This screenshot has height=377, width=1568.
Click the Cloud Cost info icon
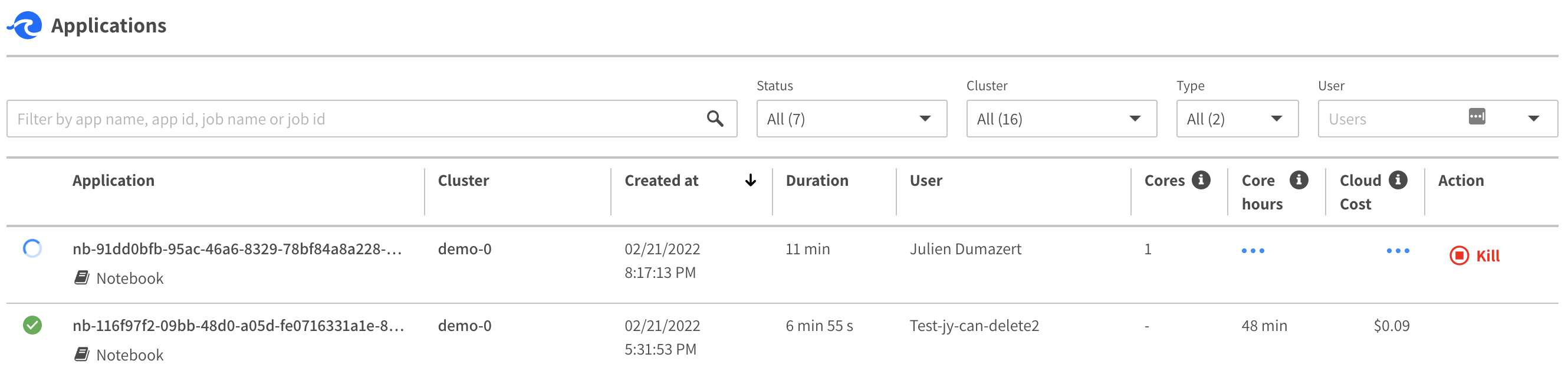point(1398,181)
